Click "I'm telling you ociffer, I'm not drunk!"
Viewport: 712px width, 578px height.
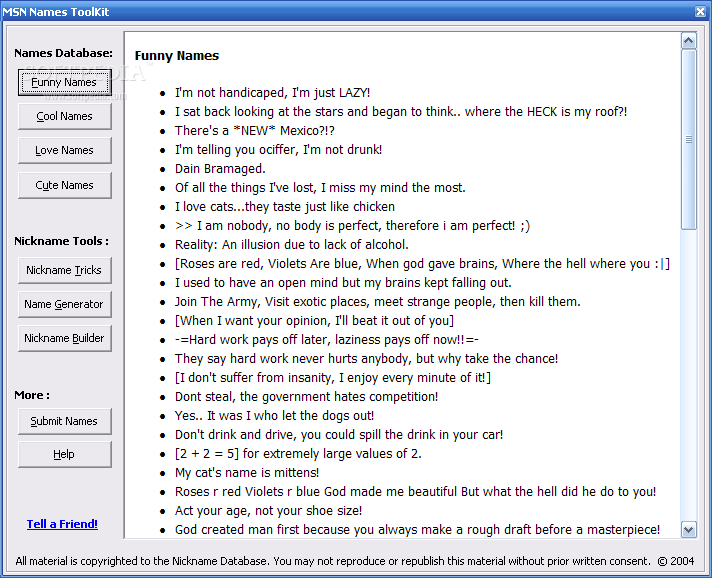pos(278,150)
